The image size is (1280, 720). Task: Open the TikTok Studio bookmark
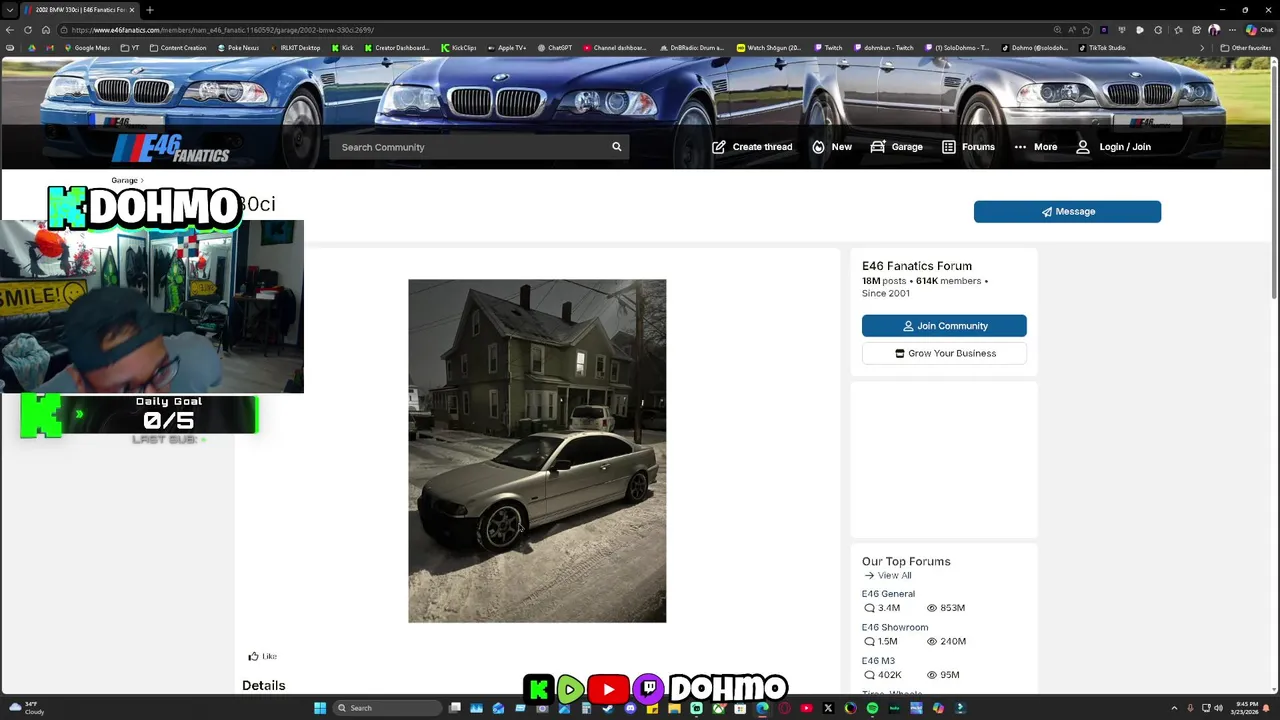coord(1102,47)
